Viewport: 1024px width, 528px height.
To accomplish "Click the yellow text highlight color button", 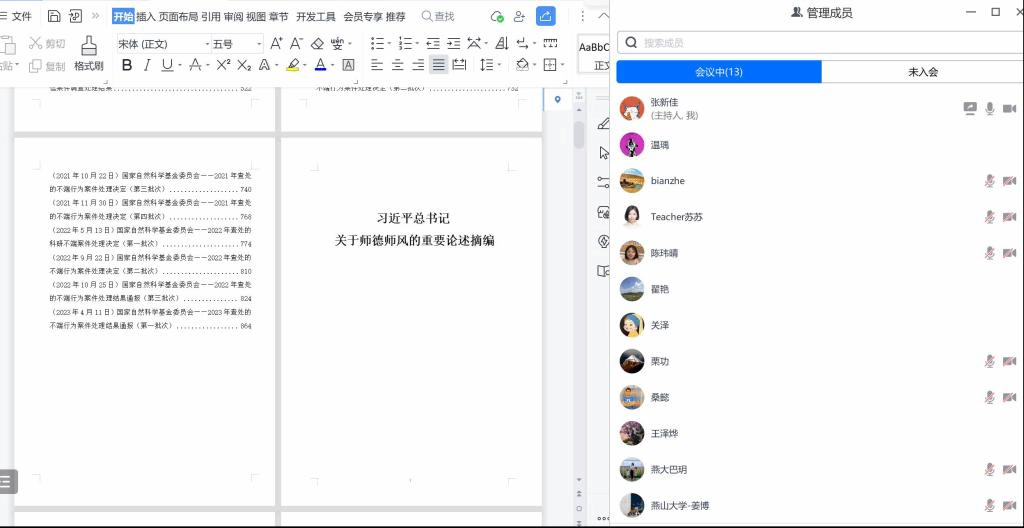I will tap(292, 65).
